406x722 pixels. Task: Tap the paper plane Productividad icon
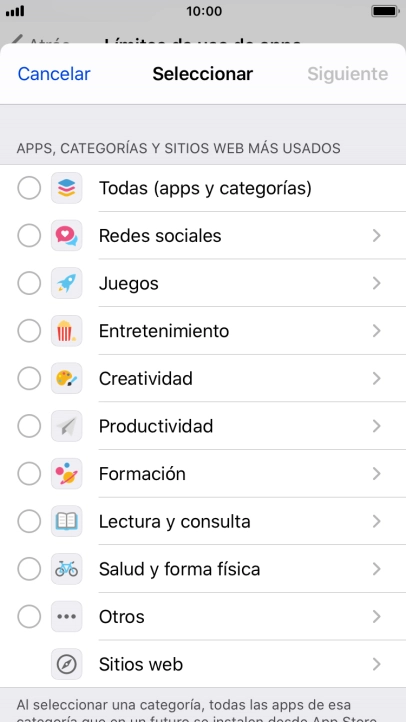click(x=67, y=426)
